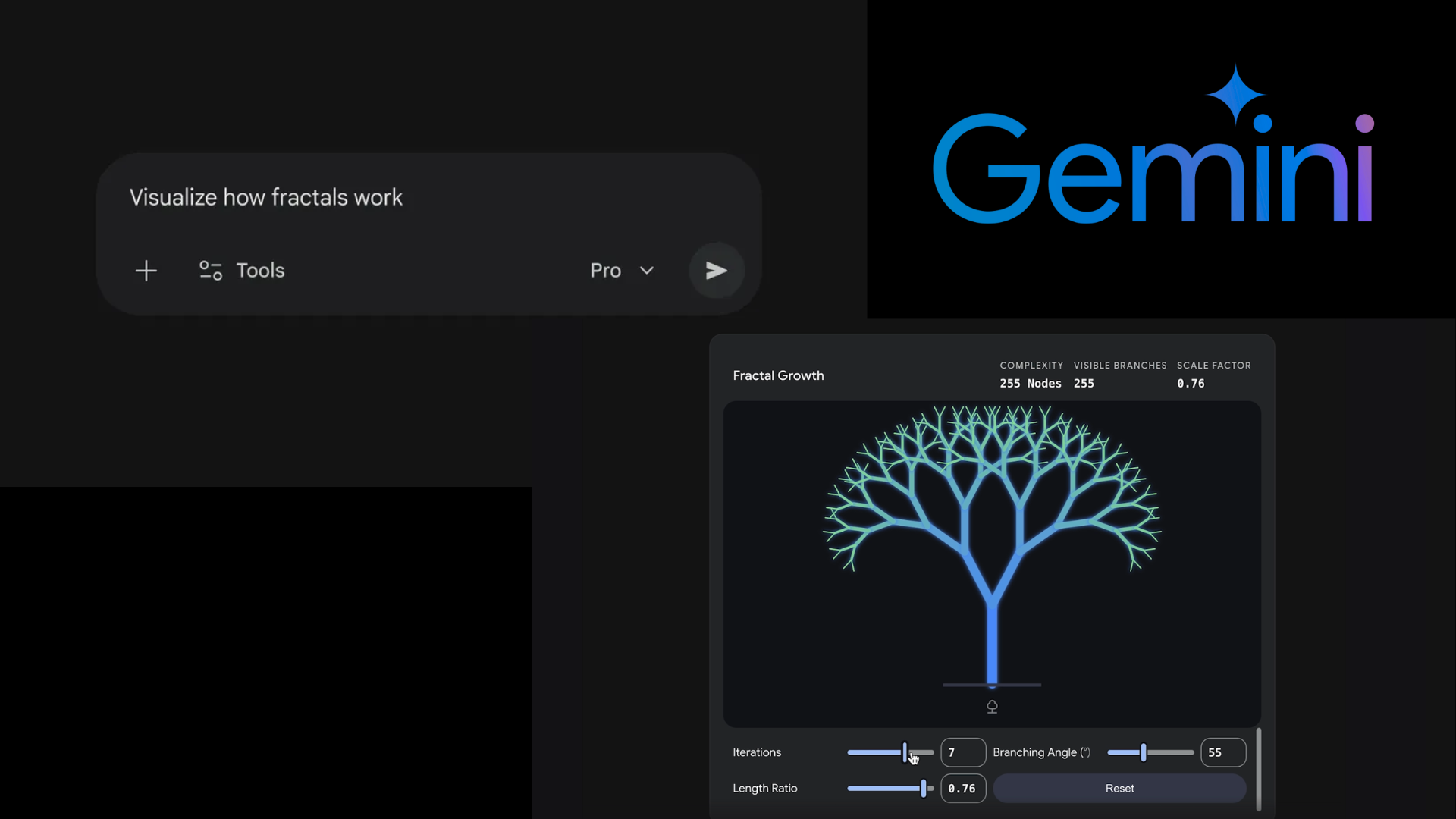Click the plus add-attachment icon
Image resolution: width=1456 pixels, height=819 pixels.
coord(146,271)
